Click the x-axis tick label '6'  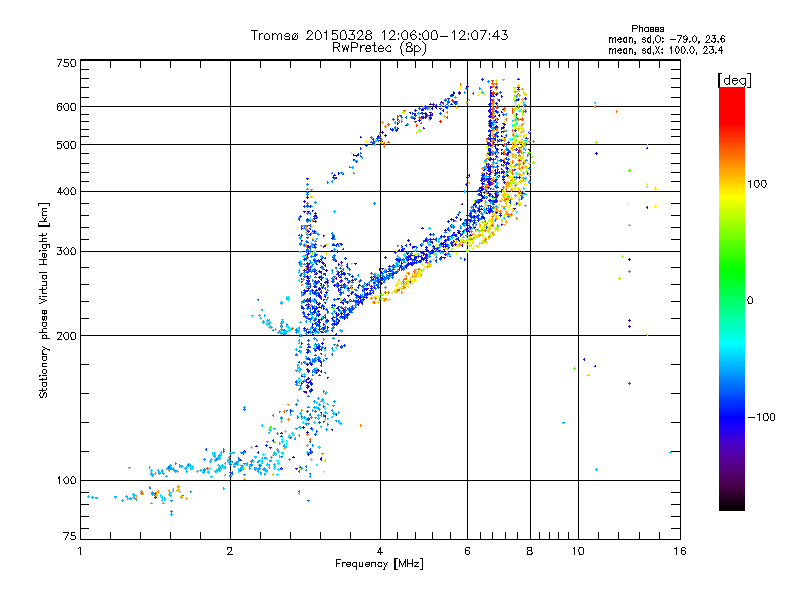(x=467, y=551)
